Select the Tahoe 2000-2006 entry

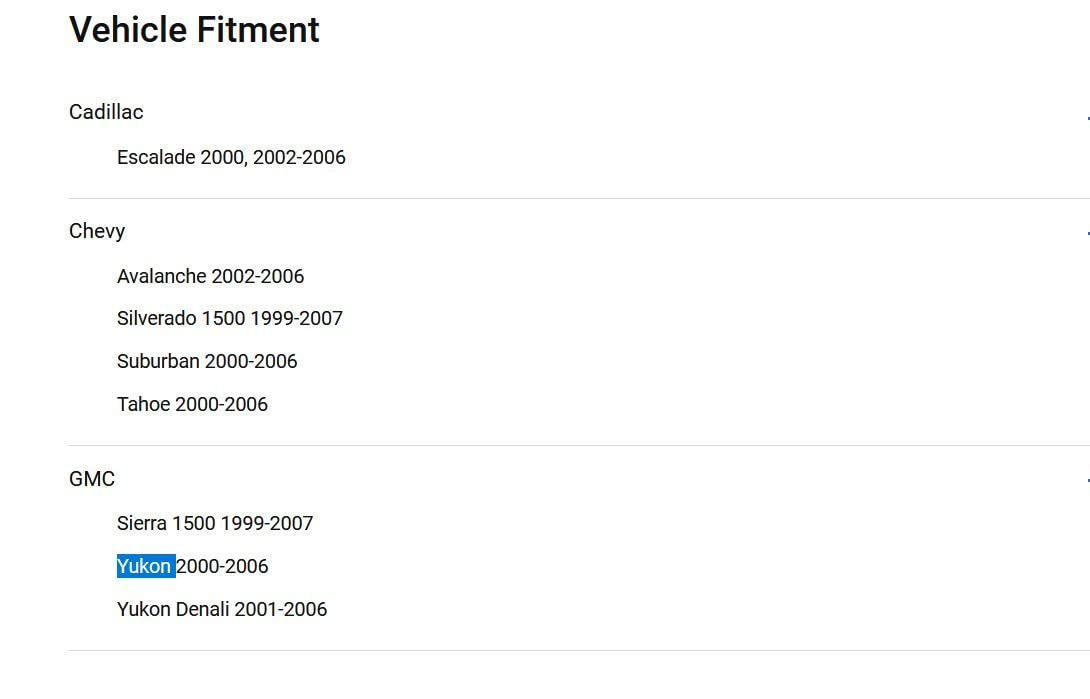192,404
